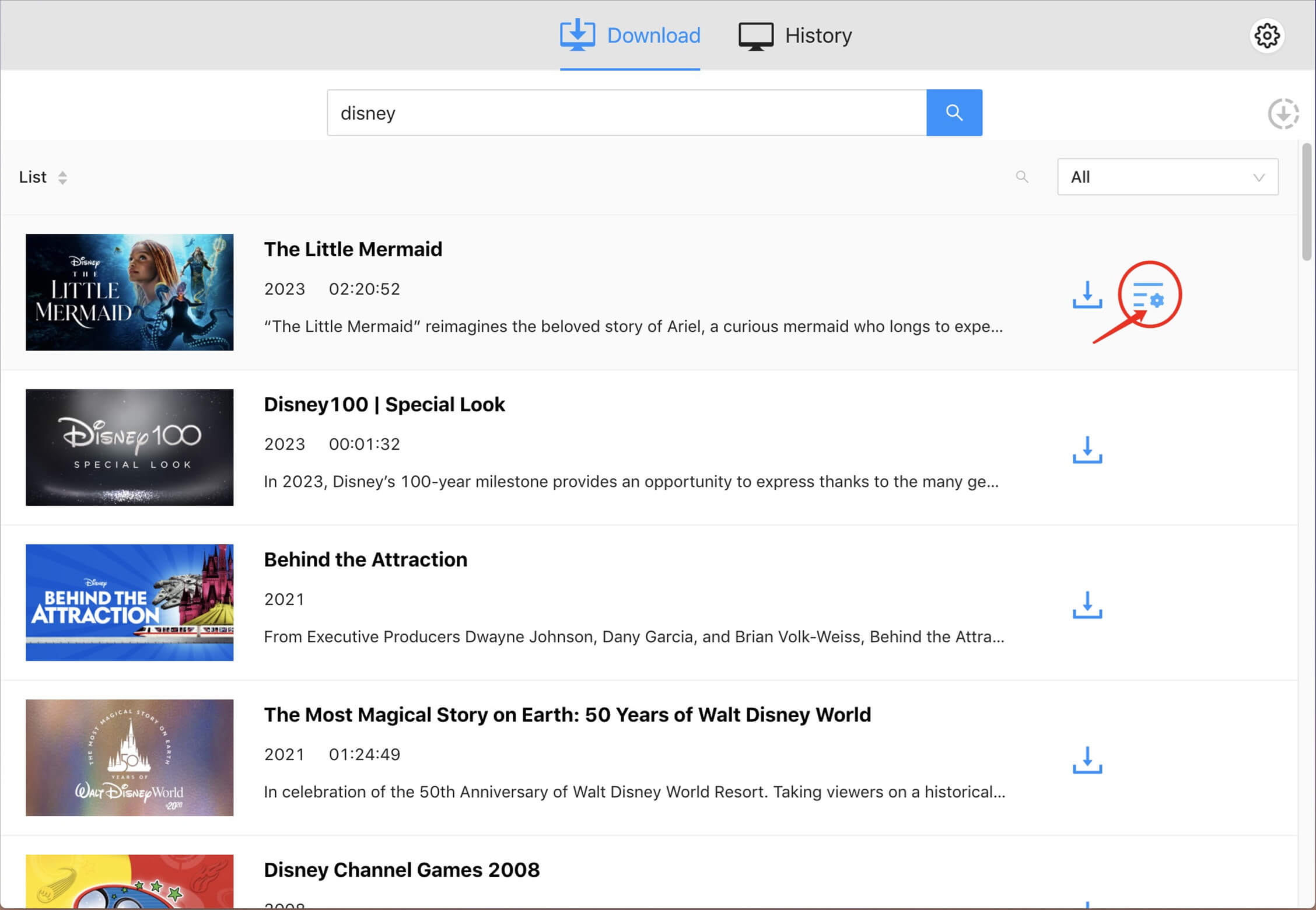This screenshot has height=910, width=1316.
Task: Click The Little Mermaid description text
Action: coord(633,326)
